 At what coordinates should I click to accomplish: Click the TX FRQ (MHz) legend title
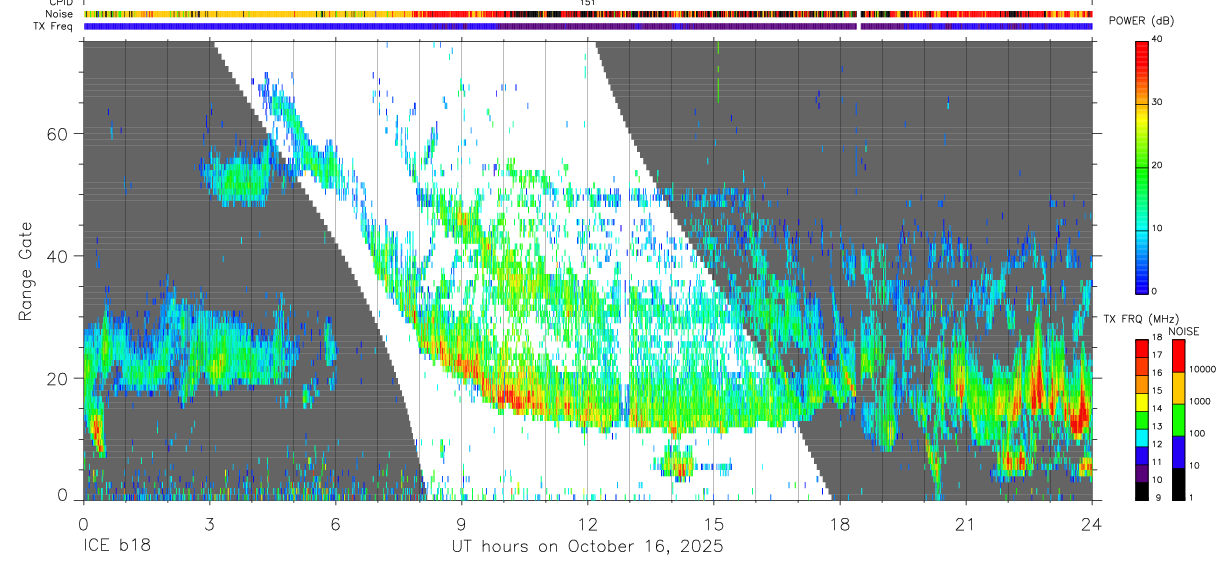pos(1140,318)
